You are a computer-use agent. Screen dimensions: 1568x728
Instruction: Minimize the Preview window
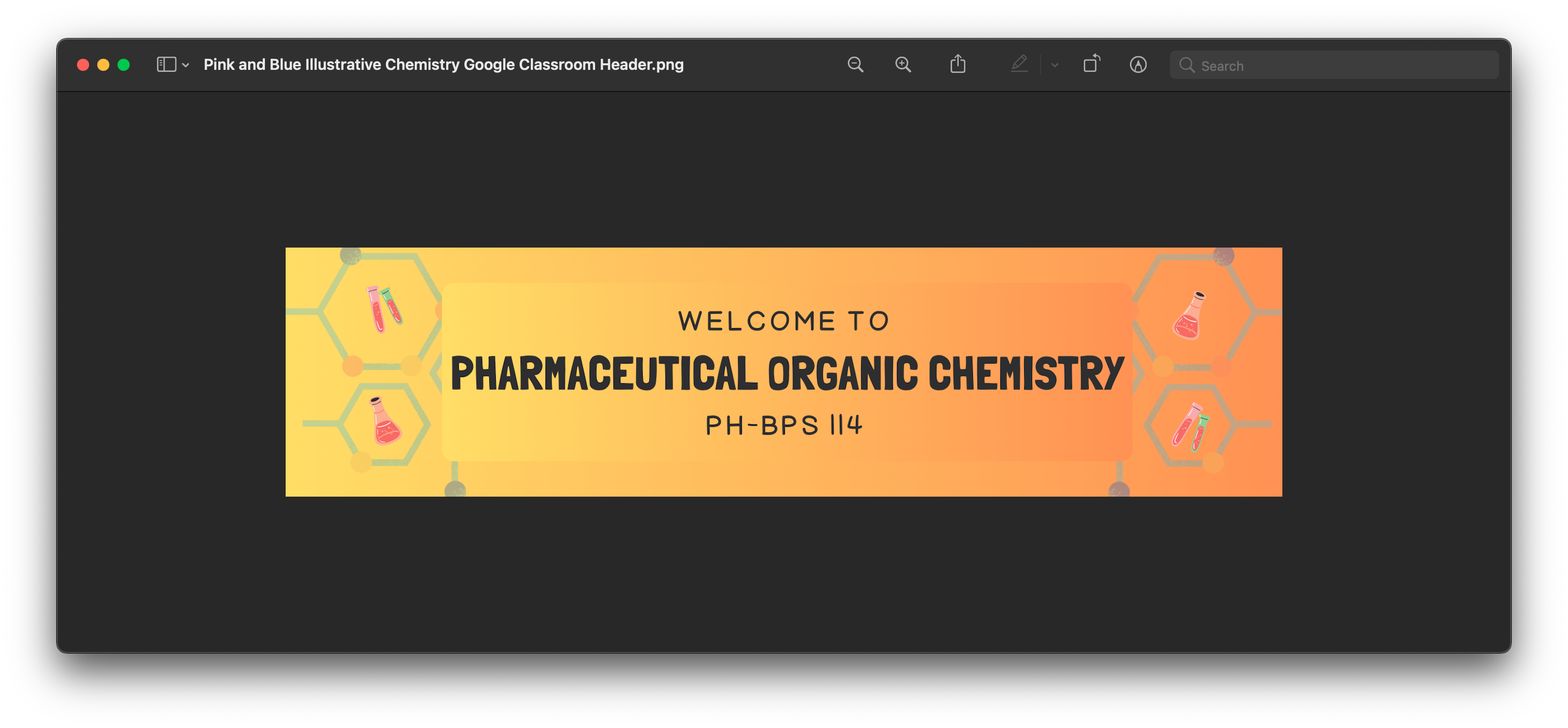pos(103,64)
